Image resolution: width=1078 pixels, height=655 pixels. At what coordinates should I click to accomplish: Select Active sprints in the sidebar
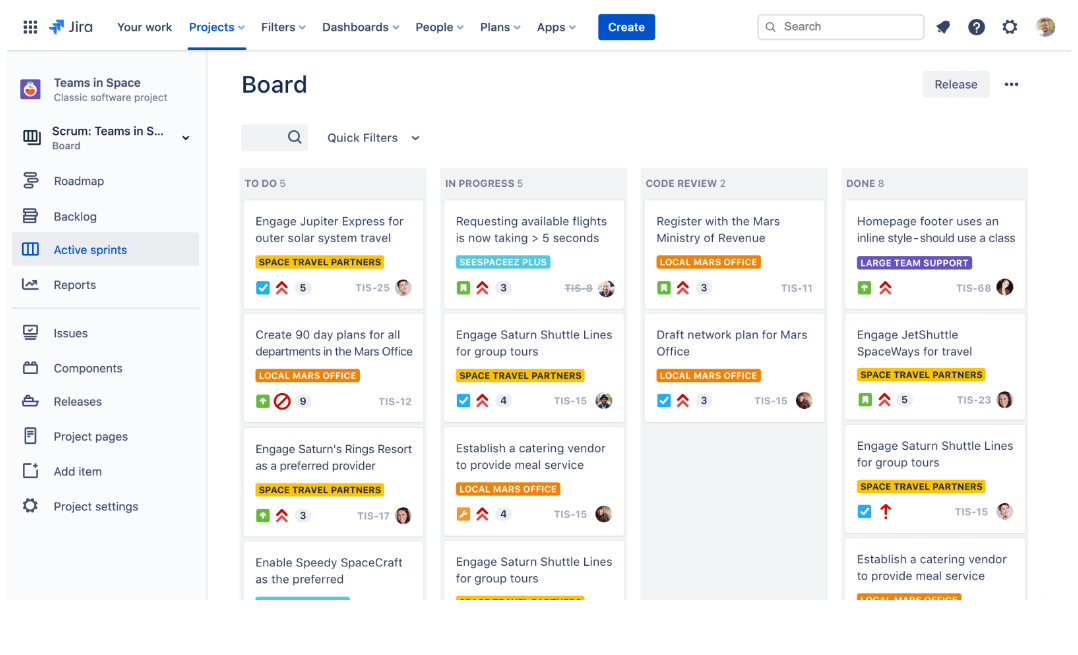point(106,249)
